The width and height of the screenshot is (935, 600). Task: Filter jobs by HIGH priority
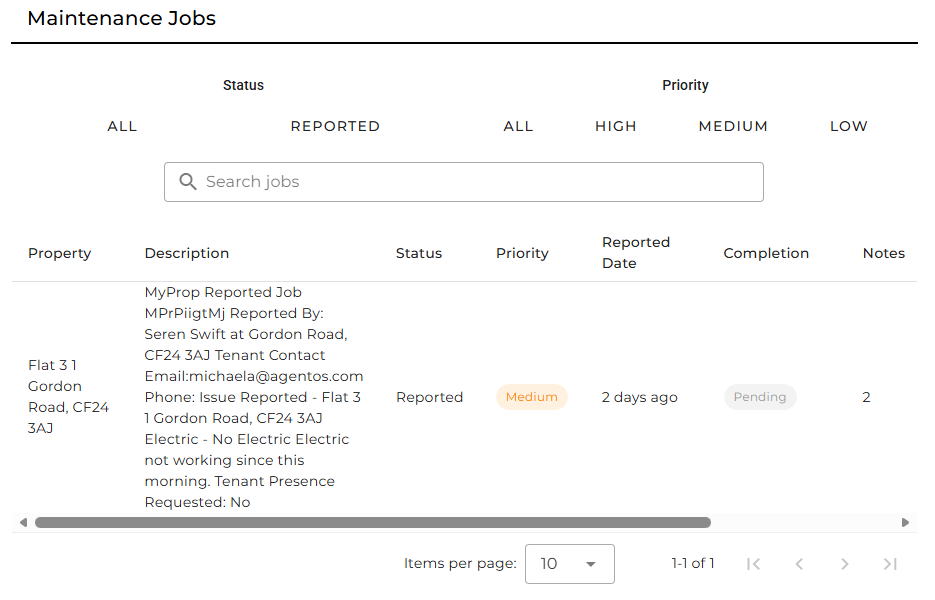pos(616,126)
